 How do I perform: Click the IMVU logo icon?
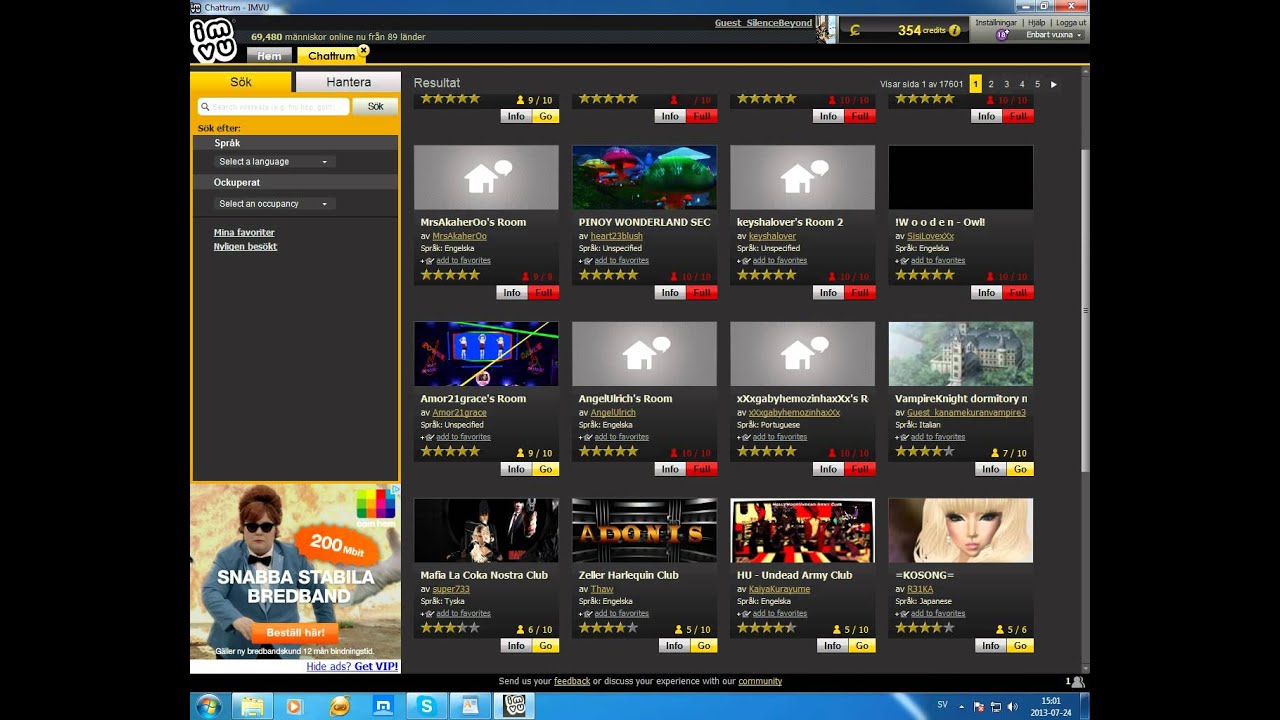point(212,40)
